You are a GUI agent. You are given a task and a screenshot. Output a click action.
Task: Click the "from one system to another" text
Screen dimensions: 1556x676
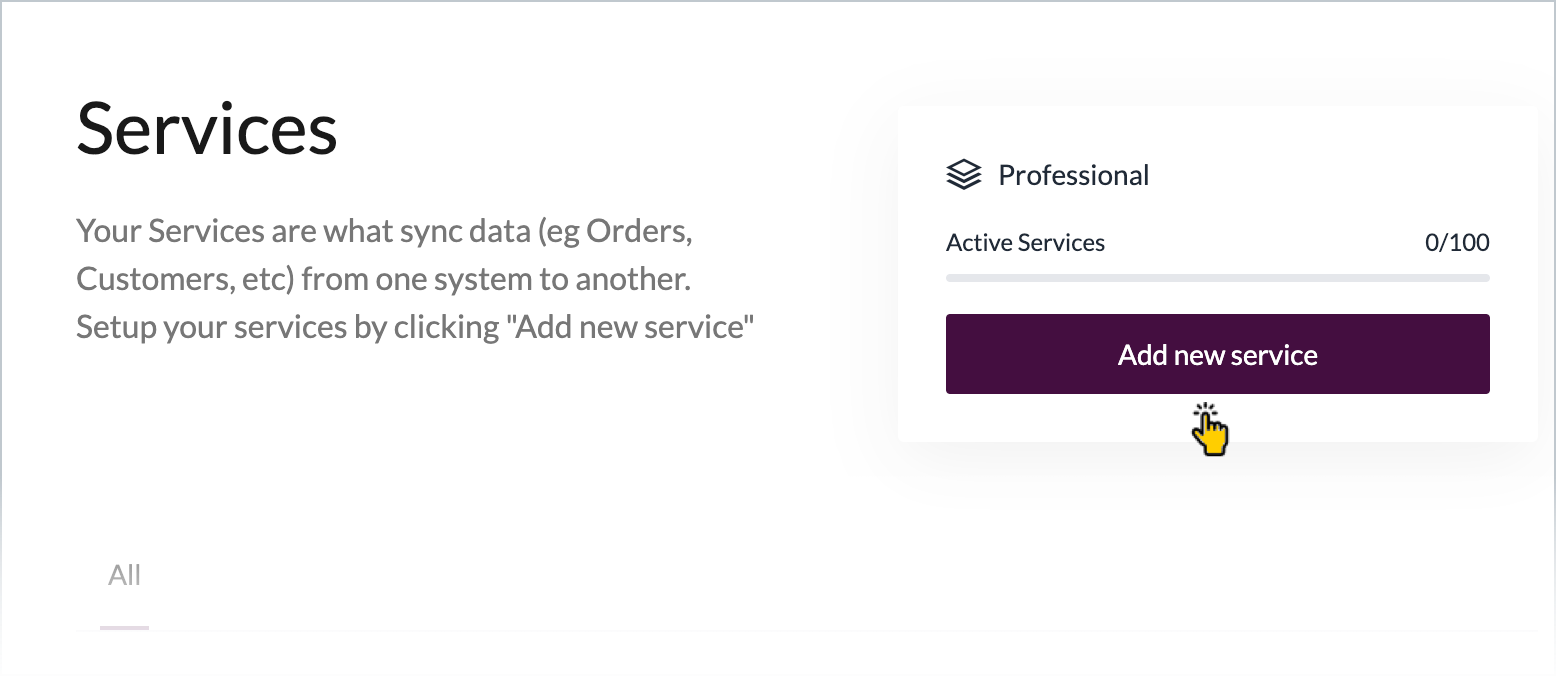tap(496, 279)
